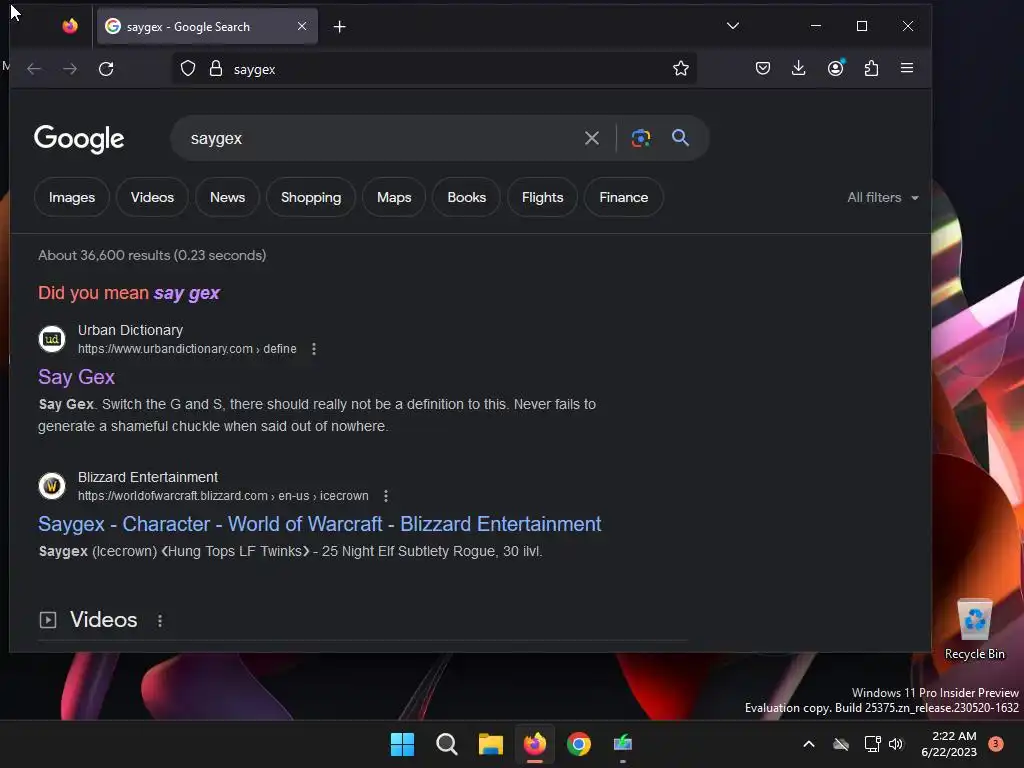Switch to the Maps filter
This screenshot has height=768, width=1024.
pos(394,197)
